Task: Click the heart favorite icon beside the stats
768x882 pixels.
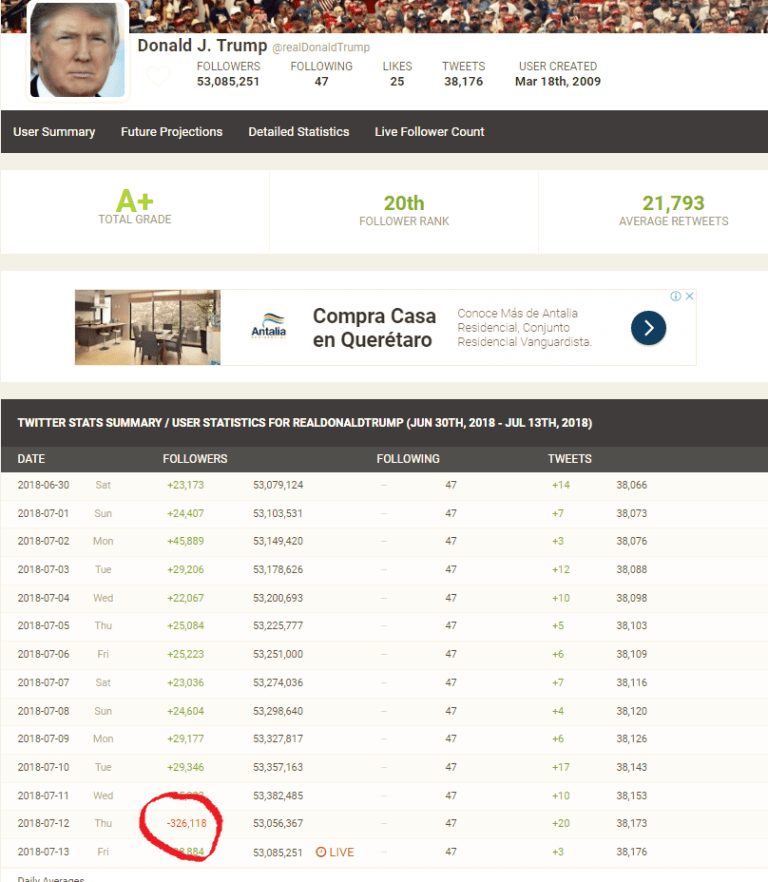Action: click(x=158, y=75)
